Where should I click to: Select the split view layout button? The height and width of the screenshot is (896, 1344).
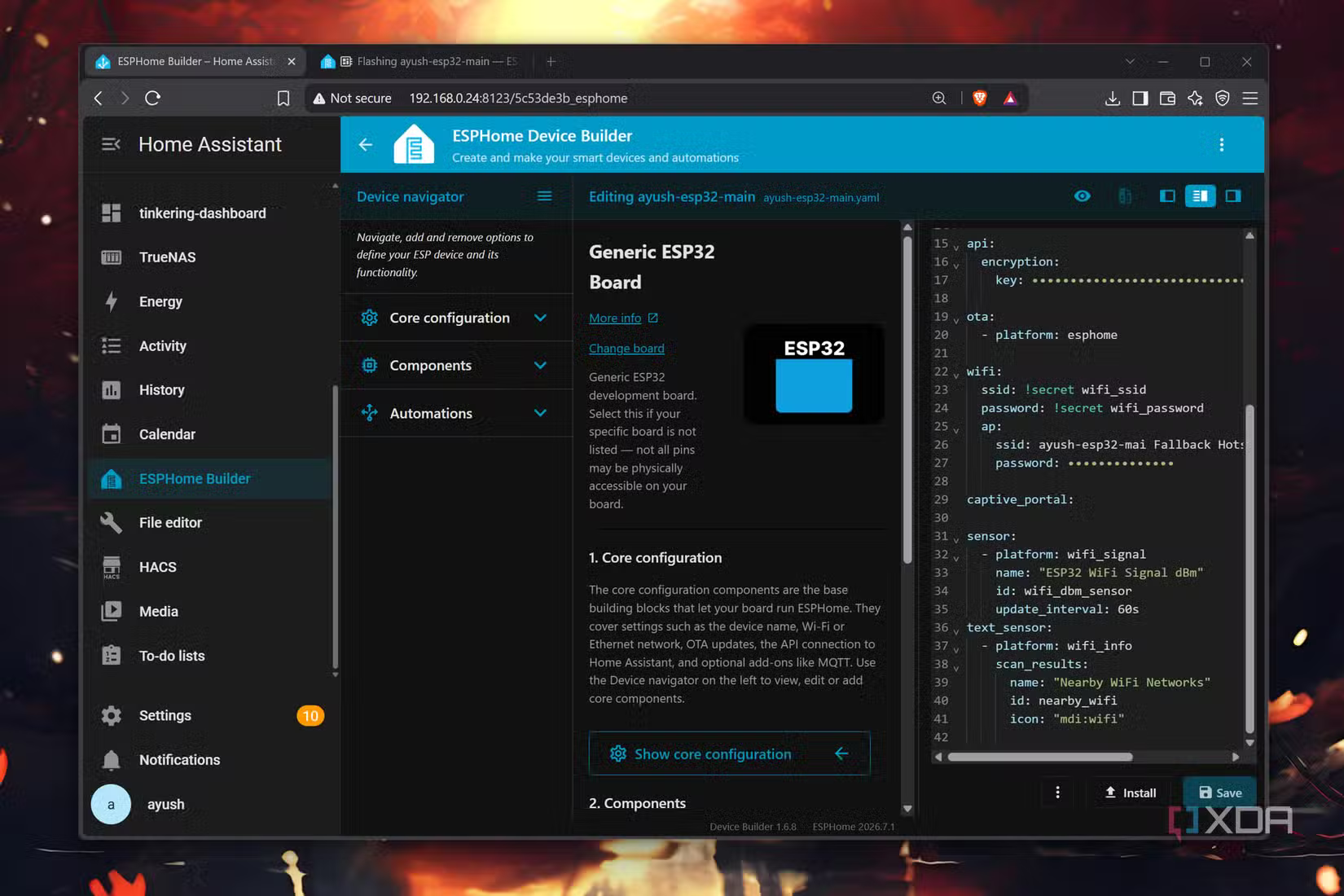(x=1200, y=196)
